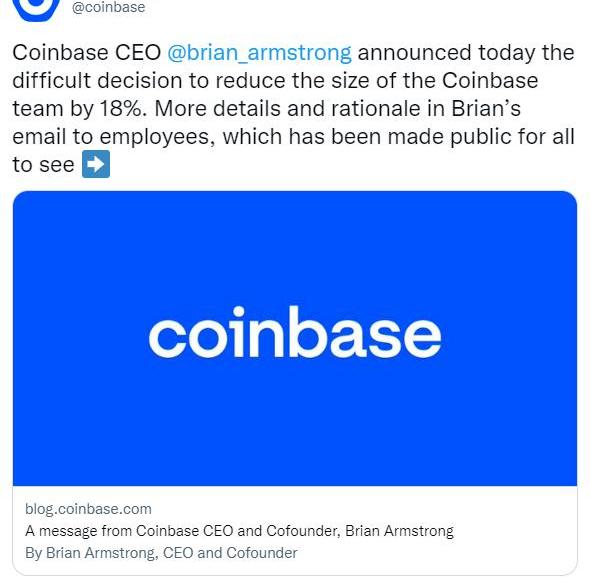This screenshot has width=591, height=586.
Task: Click the "to see" text before the arrow
Action: click(43, 165)
